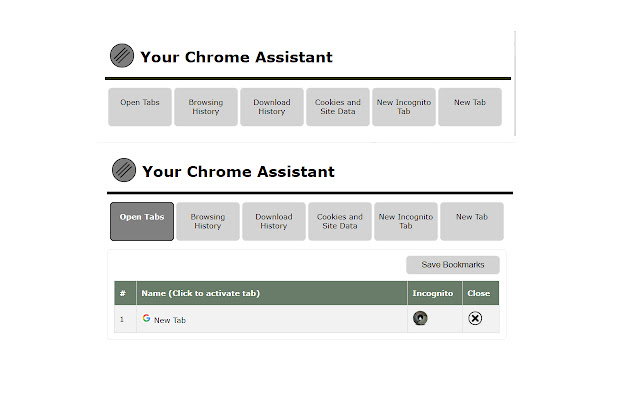The height and width of the screenshot is (400, 640).
Task: Click the Close column header
Action: [x=481, y=293]
